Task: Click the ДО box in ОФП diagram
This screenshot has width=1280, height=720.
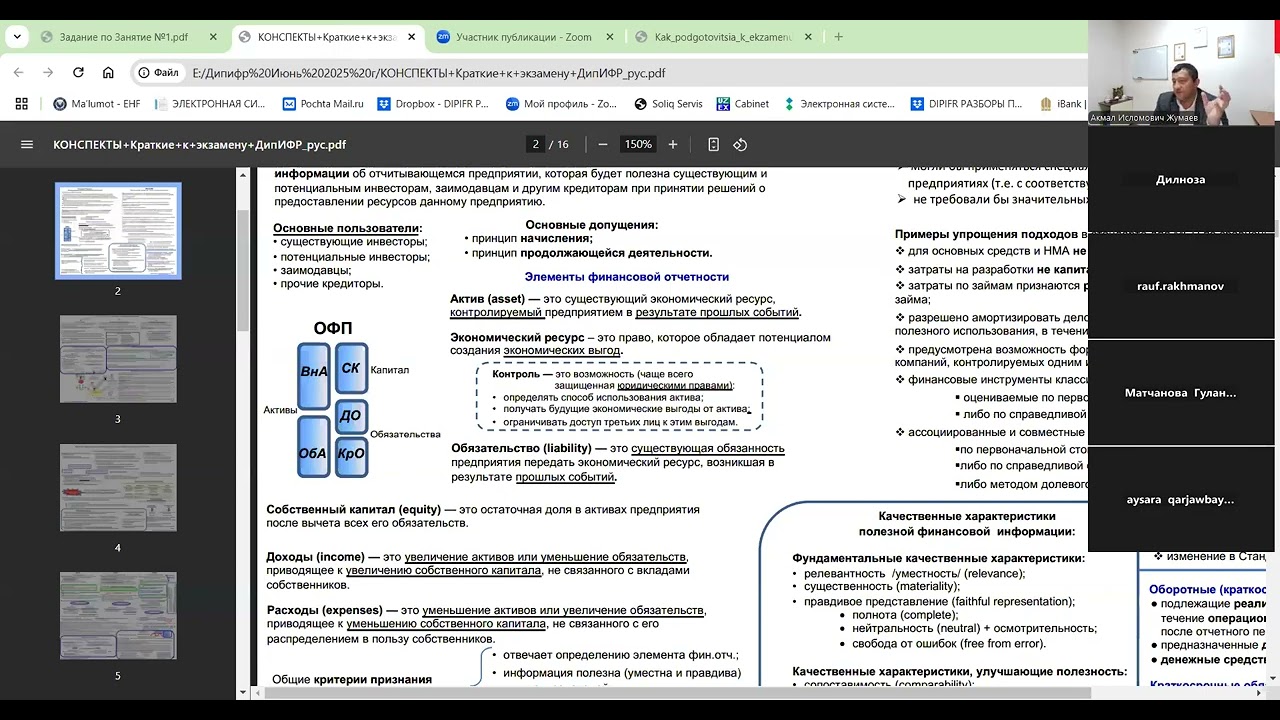Action: click(351, 415)
